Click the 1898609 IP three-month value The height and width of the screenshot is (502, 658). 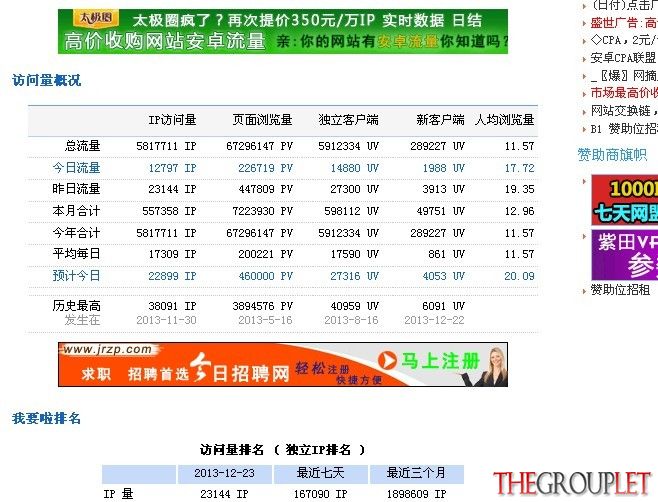point(416,494)
